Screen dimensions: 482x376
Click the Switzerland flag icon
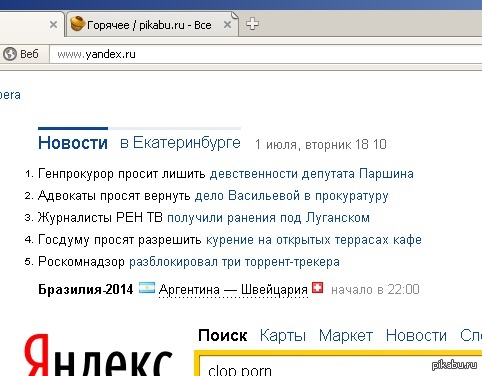[317, 287]
